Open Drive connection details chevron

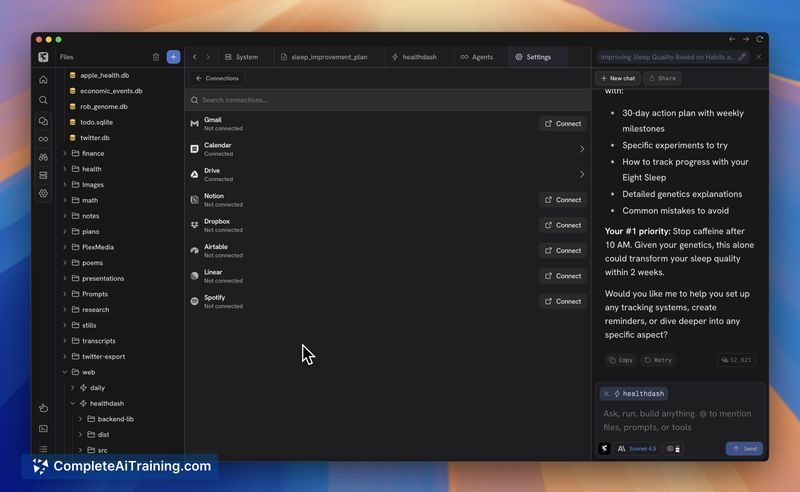(x=582, y=175)
